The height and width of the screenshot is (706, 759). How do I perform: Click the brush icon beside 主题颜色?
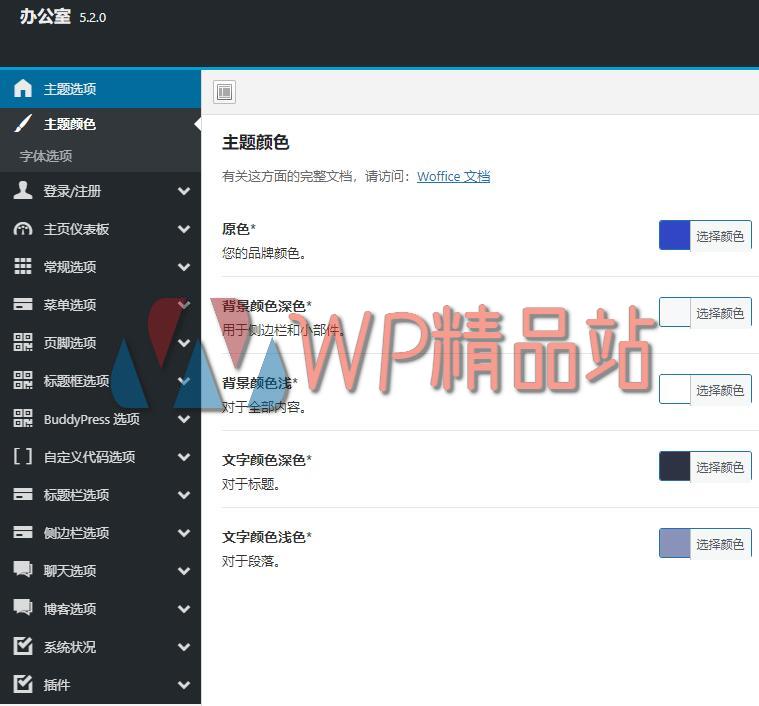pos(23,124)
